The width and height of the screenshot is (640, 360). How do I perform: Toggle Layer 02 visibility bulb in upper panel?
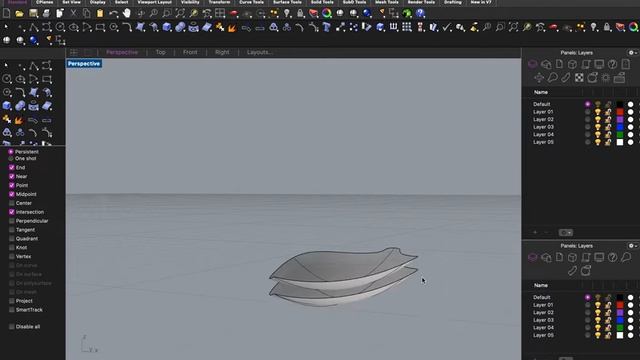pos(598,120)
